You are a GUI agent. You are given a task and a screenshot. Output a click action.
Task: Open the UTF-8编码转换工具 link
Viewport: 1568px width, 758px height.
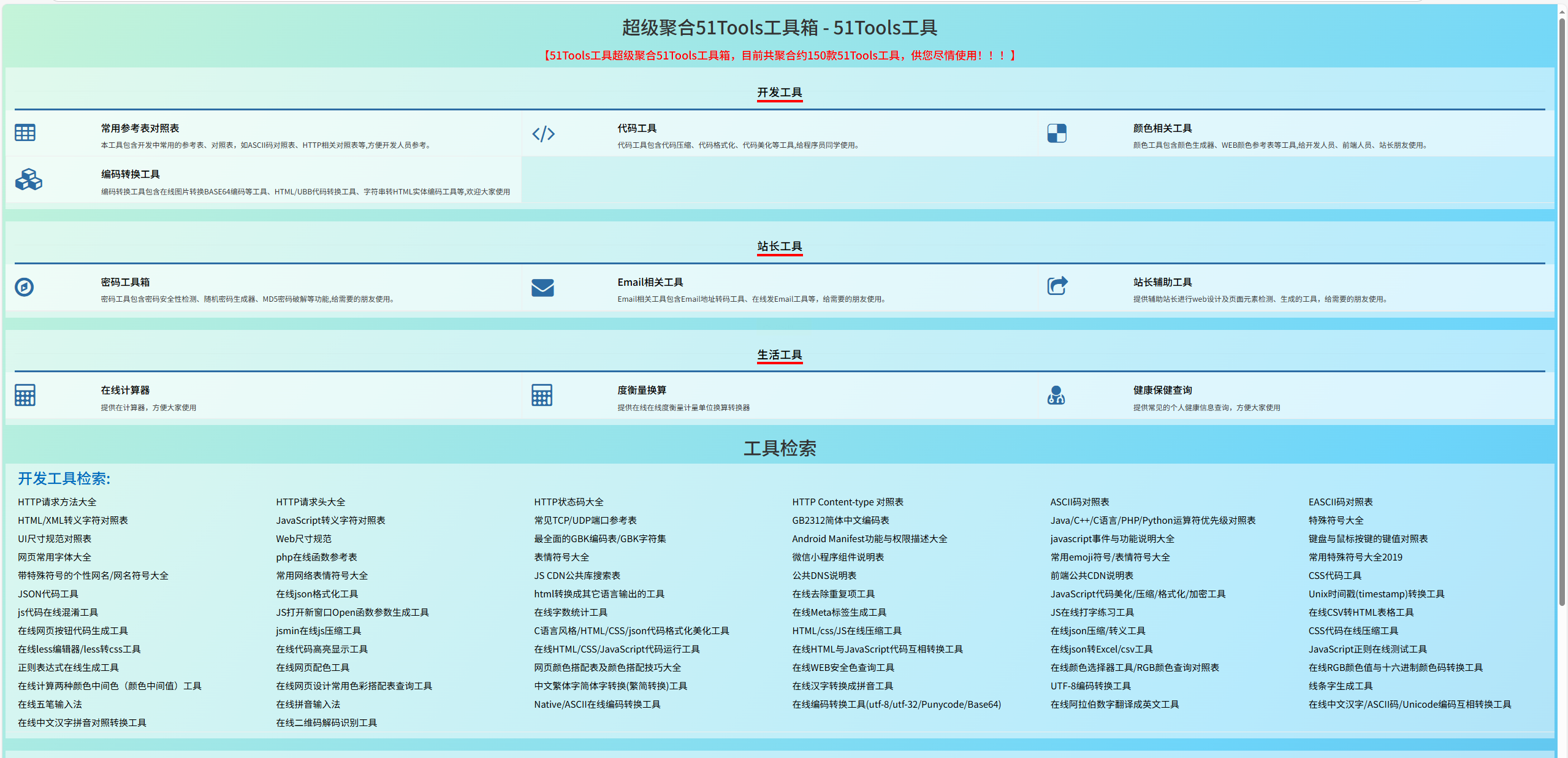[x=1090, y=686]
